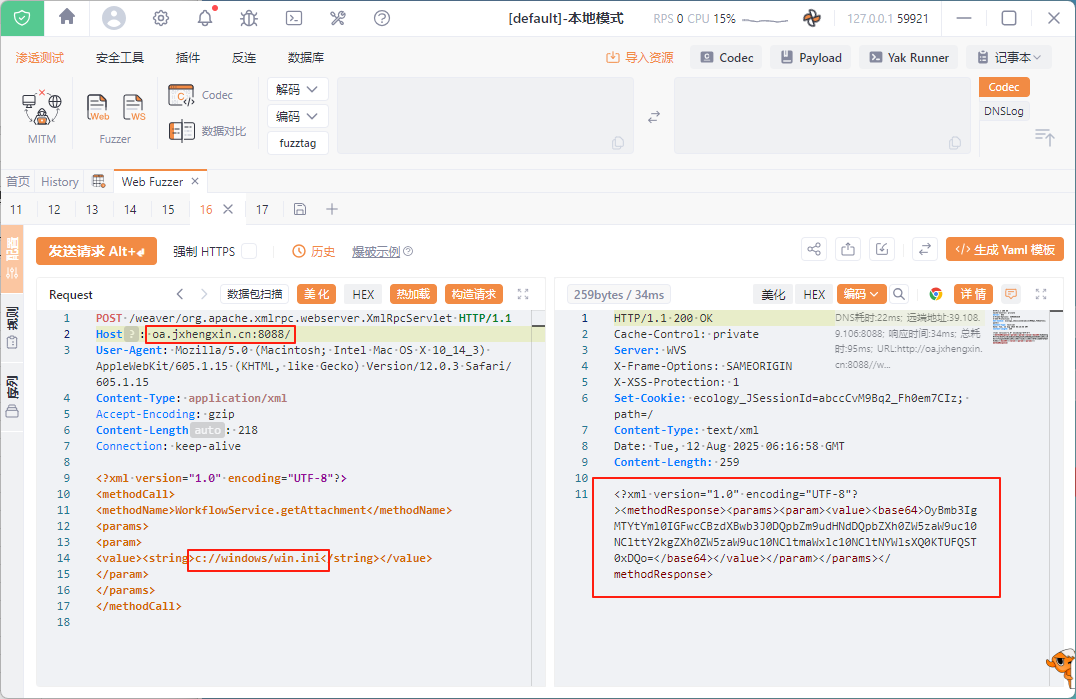Click the bug report icon
The image size is (1076, 699).
249,18
